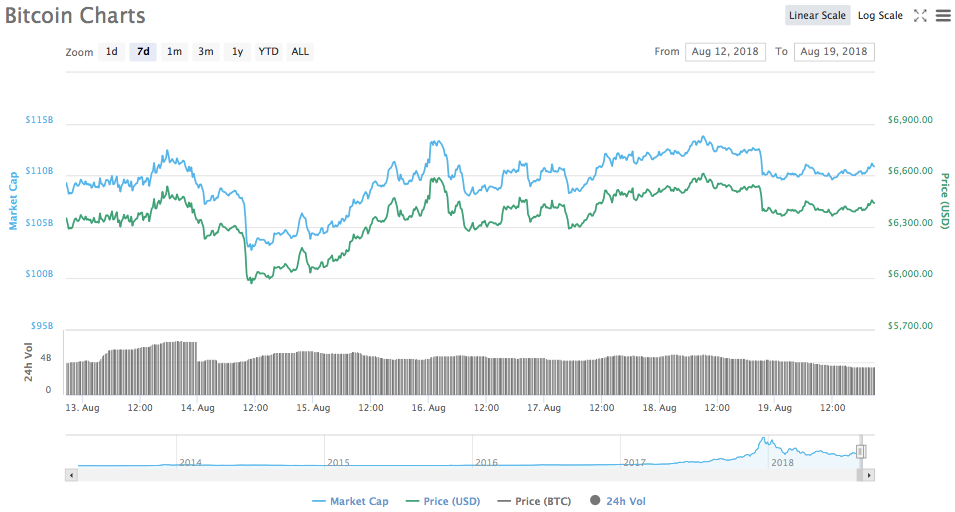955x512 pixels.
Task: Toggle Market Cap series in legend
Action: point(350,501)
